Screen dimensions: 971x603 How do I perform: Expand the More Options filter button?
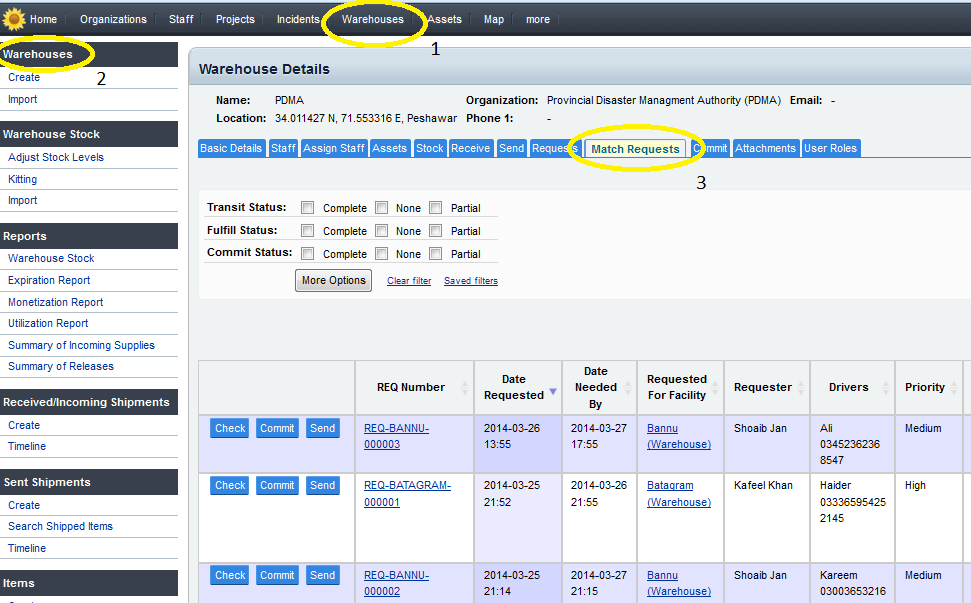333,281
